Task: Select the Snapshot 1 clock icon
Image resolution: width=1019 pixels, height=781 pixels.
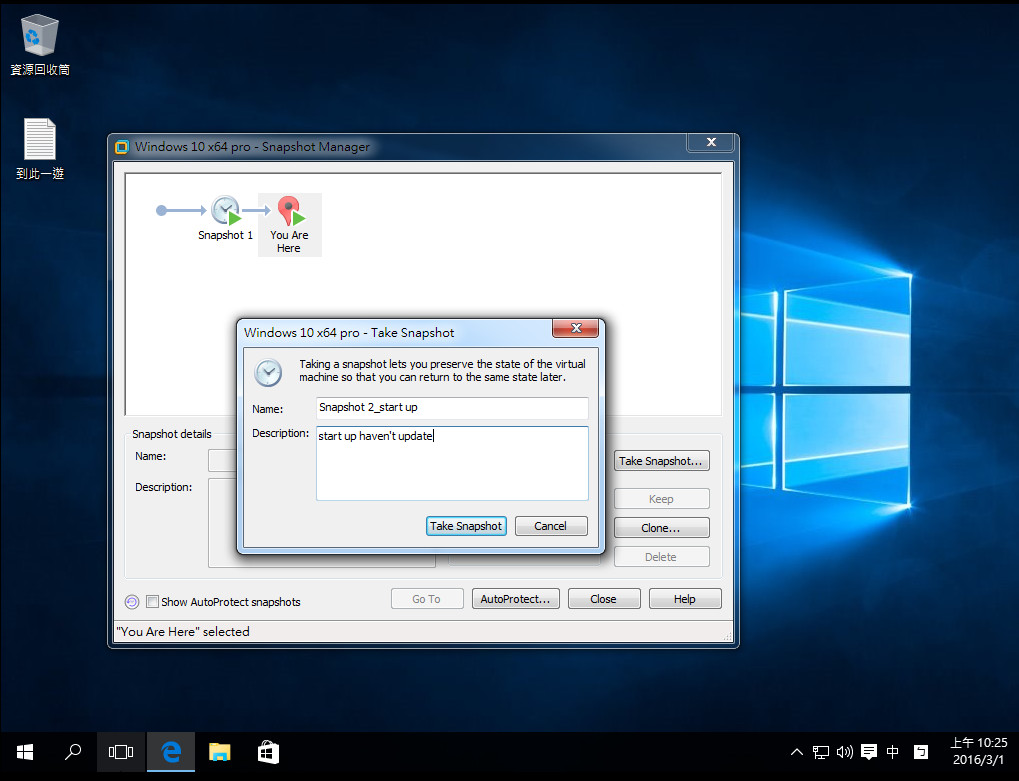Action: coord(226,210)
